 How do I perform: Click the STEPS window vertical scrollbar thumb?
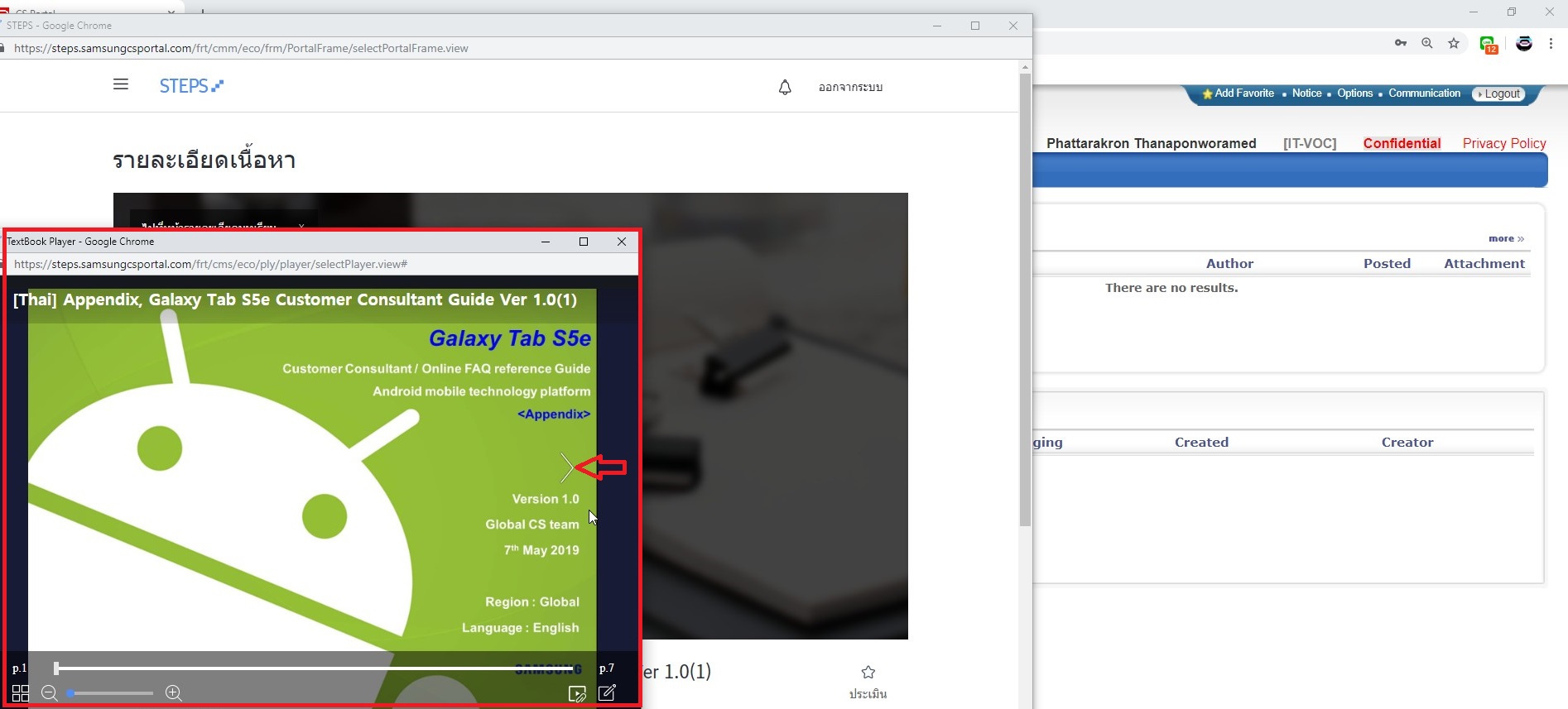pos(1025,299)
